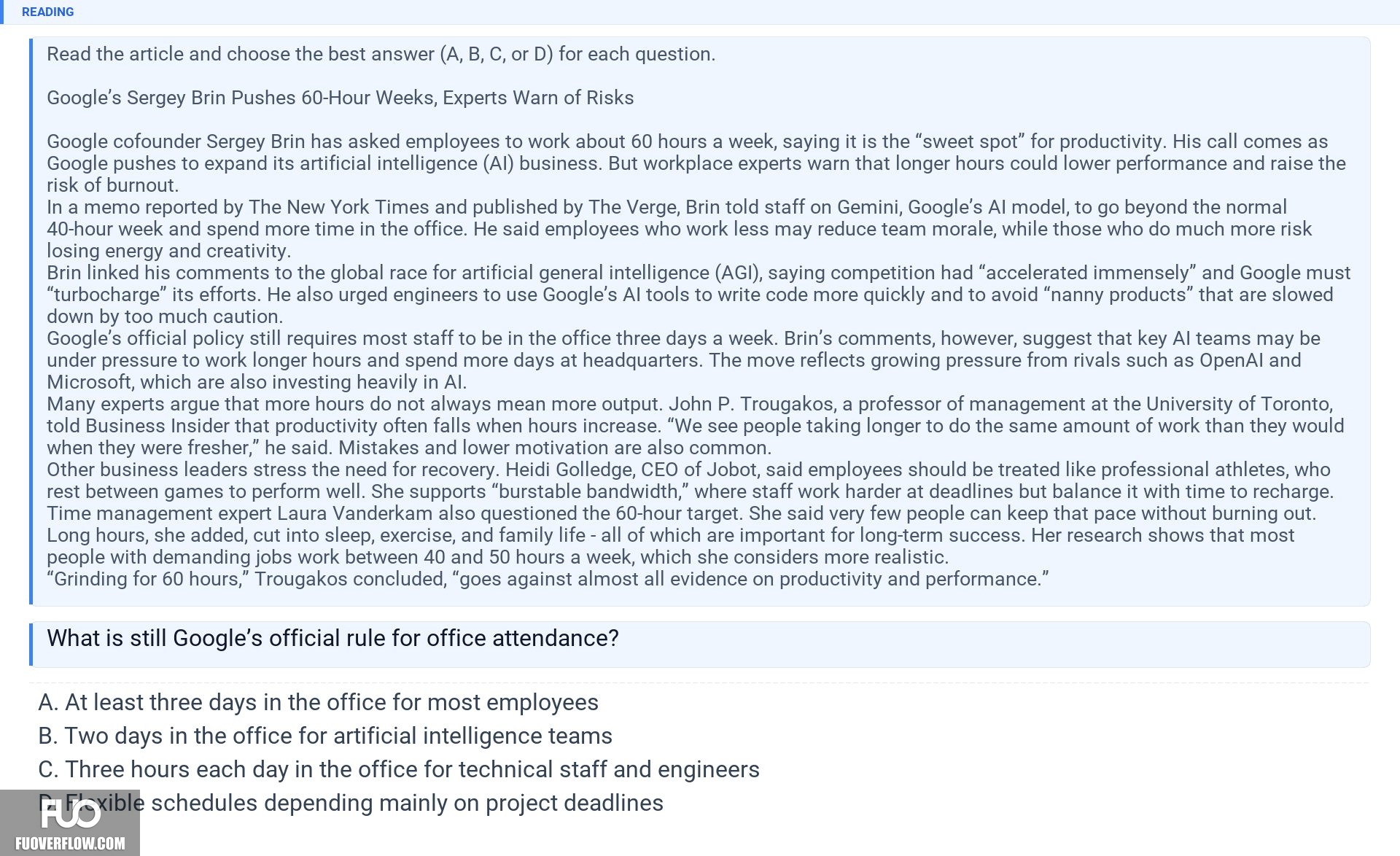Click the FUO logo watermark

[70, 814]
